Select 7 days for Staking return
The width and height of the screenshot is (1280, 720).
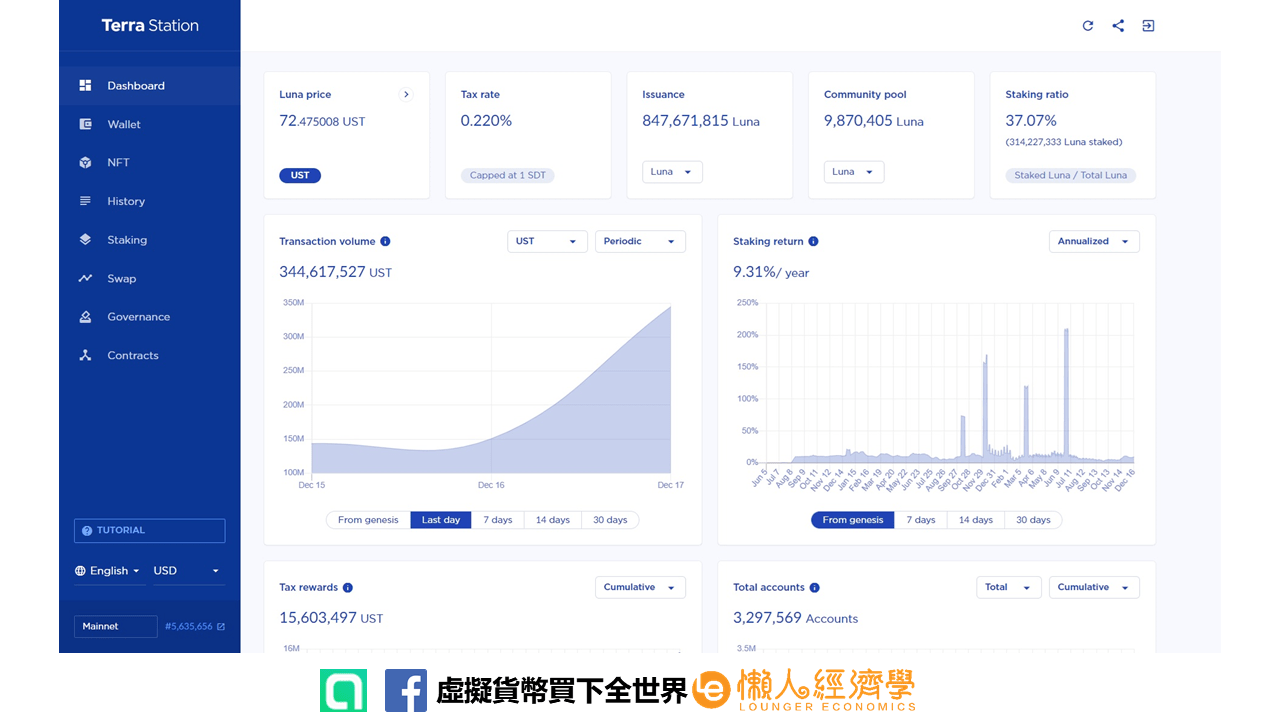point(921,520)
